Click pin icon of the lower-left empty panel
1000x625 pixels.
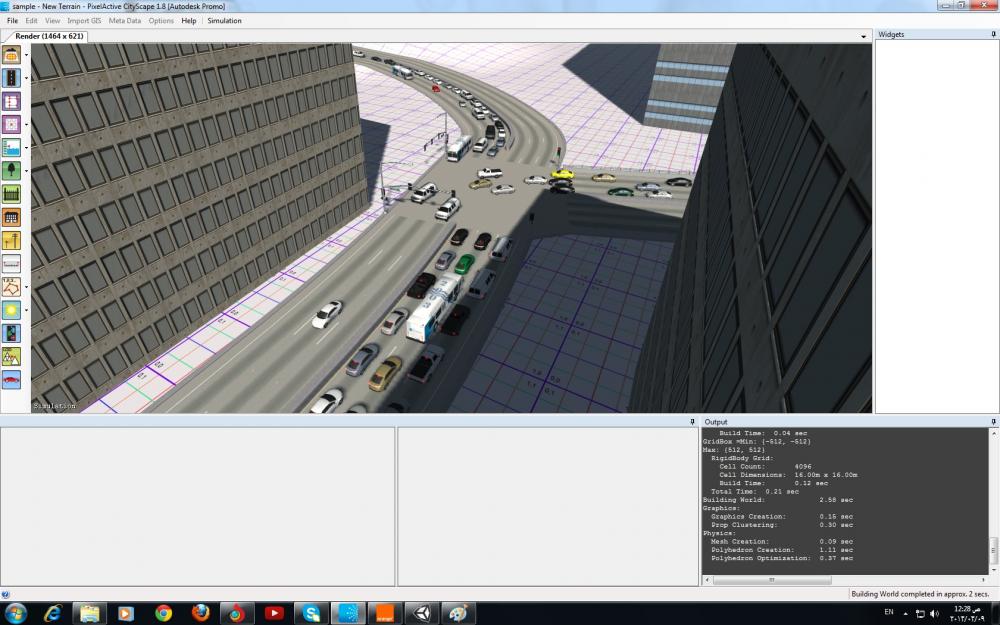pyautogui.click(x=693, y=422)
